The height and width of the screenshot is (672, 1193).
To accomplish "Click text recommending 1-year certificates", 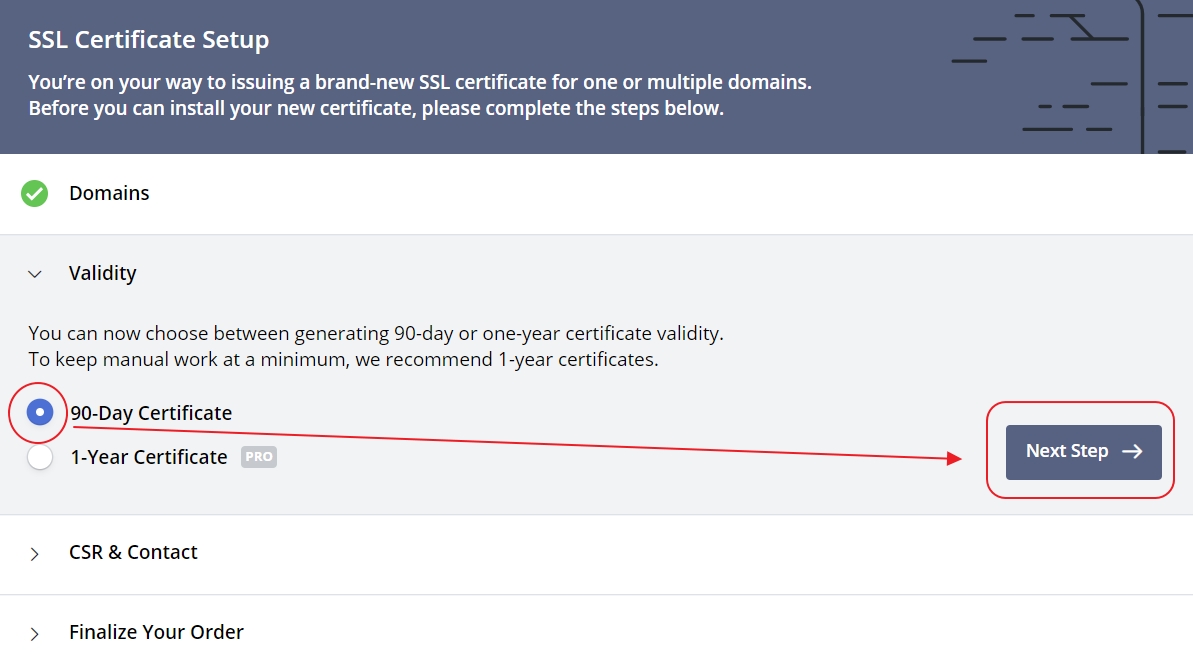I will pyautogui.click(x=343, y=359).
